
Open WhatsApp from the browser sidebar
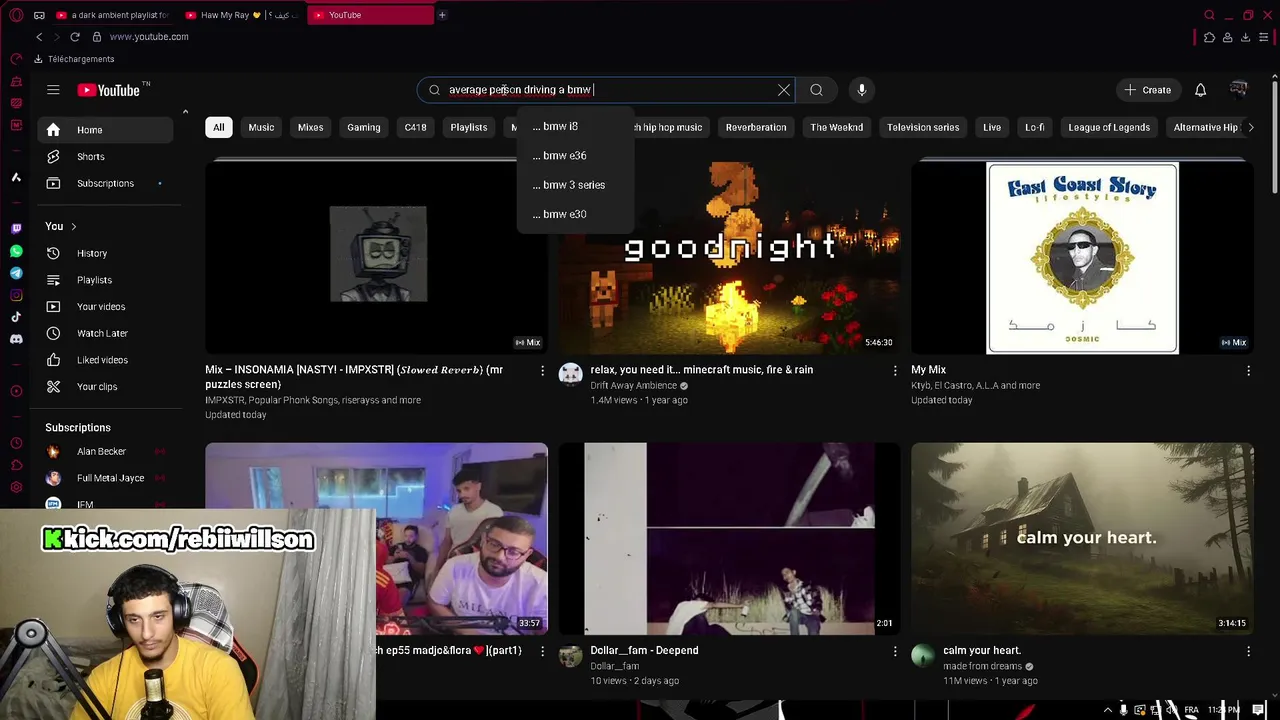pyautogui.click(x=16, y=251)
